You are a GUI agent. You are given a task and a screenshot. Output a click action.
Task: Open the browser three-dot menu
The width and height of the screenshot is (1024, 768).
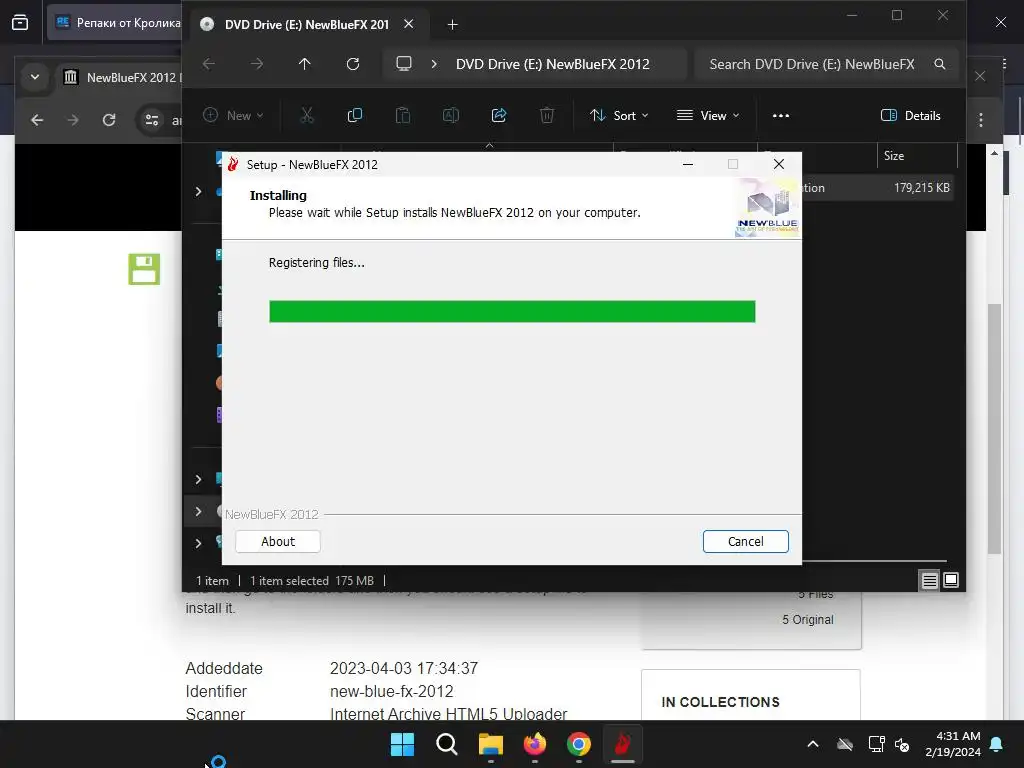[x=980, y=120]
